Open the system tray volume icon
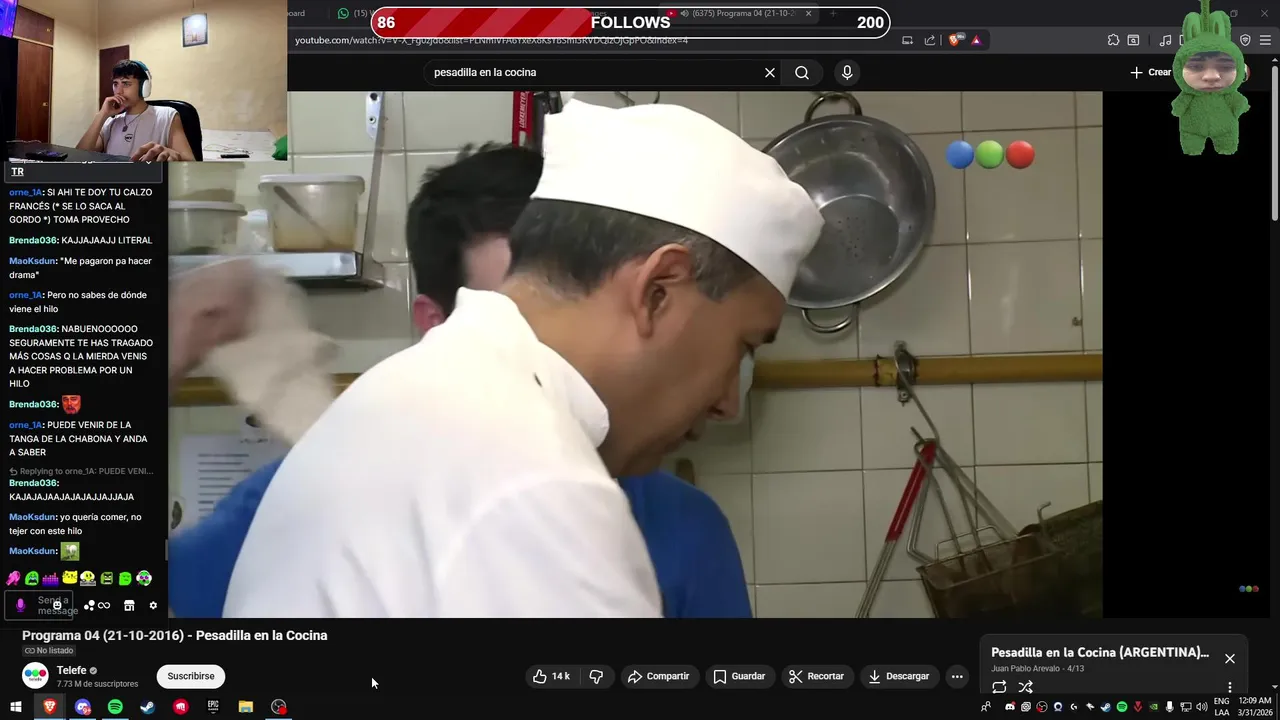Viewport: 1280px width, 720px height. tap(1201, 707)
